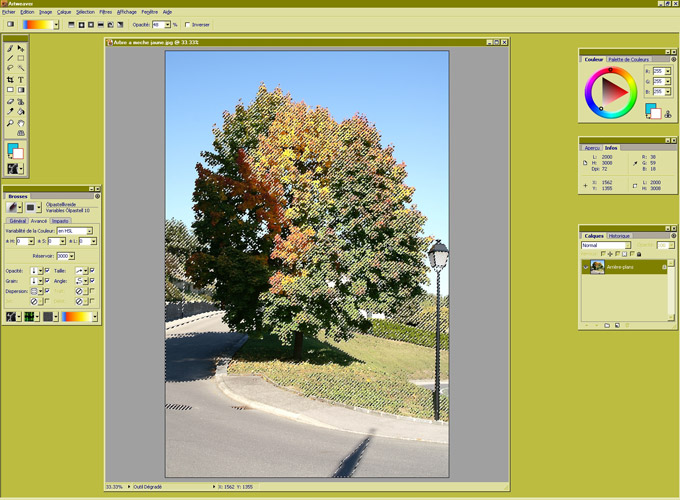The image size is (680, 500).
Task: Click the Eyedropper color picker tool
Action: click(11, 113)
